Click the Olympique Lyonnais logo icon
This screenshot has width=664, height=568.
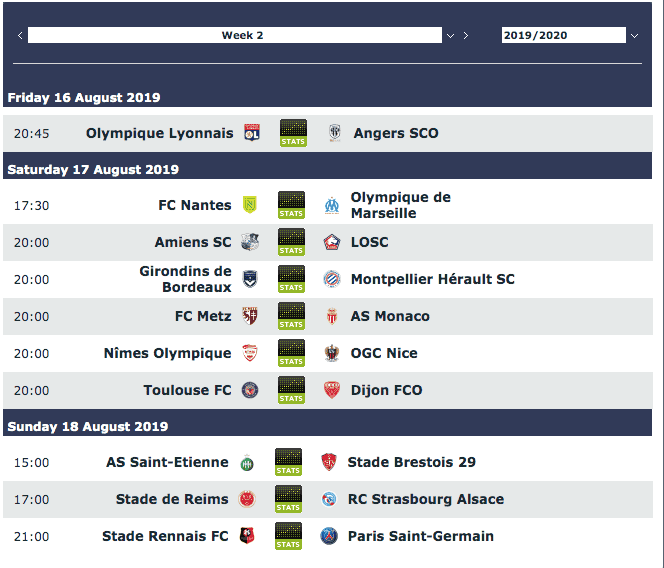(x=252, y=133)
